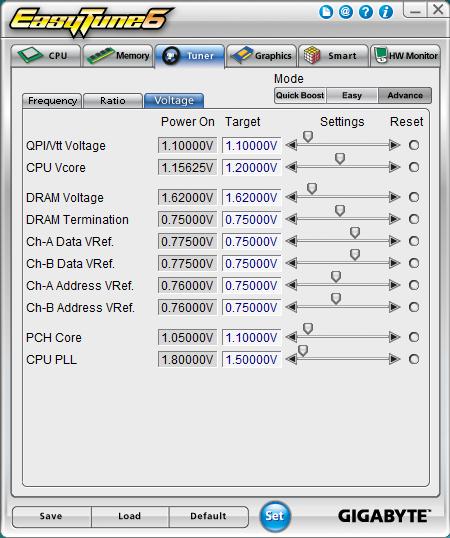450x538 pixels.
Task: Click the @ email icon
Action: coord(346,12)
